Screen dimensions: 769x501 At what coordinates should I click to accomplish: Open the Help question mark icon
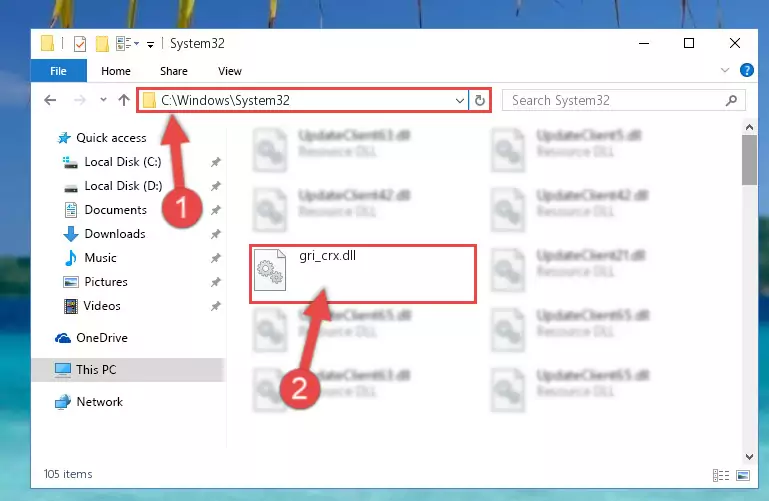[x=746, y=71]
